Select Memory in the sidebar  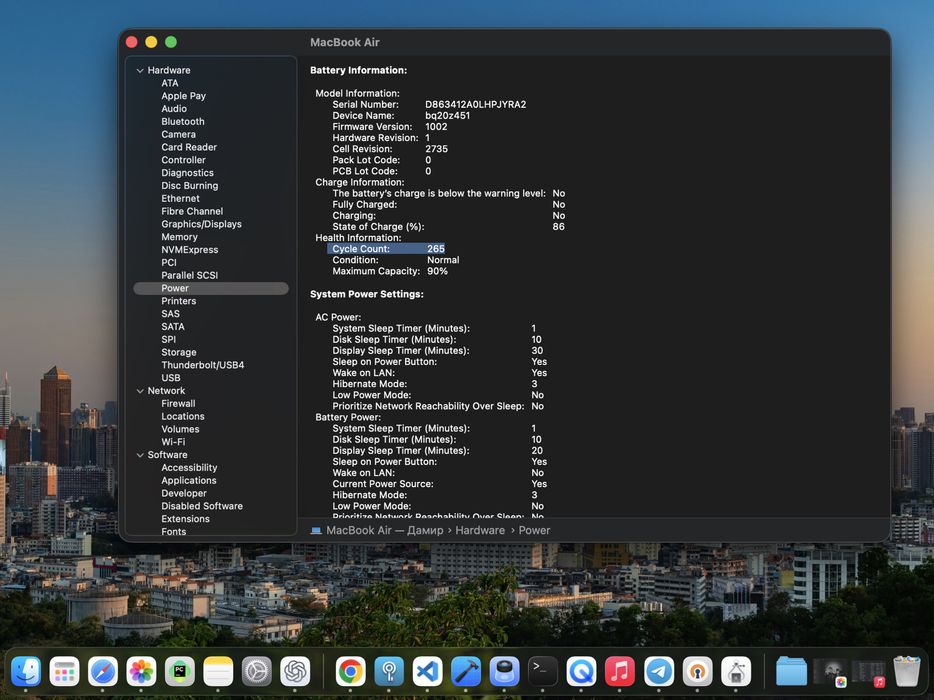click(x=179, y=237)
